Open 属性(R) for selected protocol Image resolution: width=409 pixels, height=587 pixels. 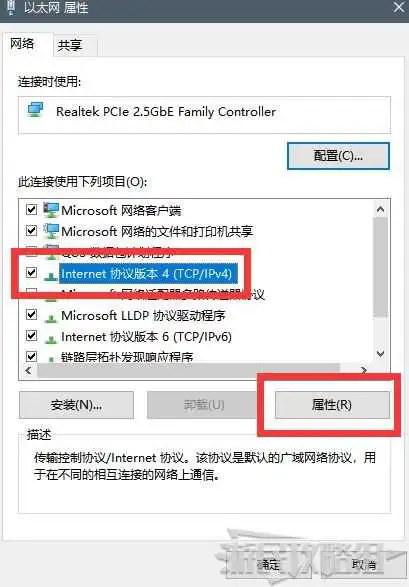coord(332,405)
